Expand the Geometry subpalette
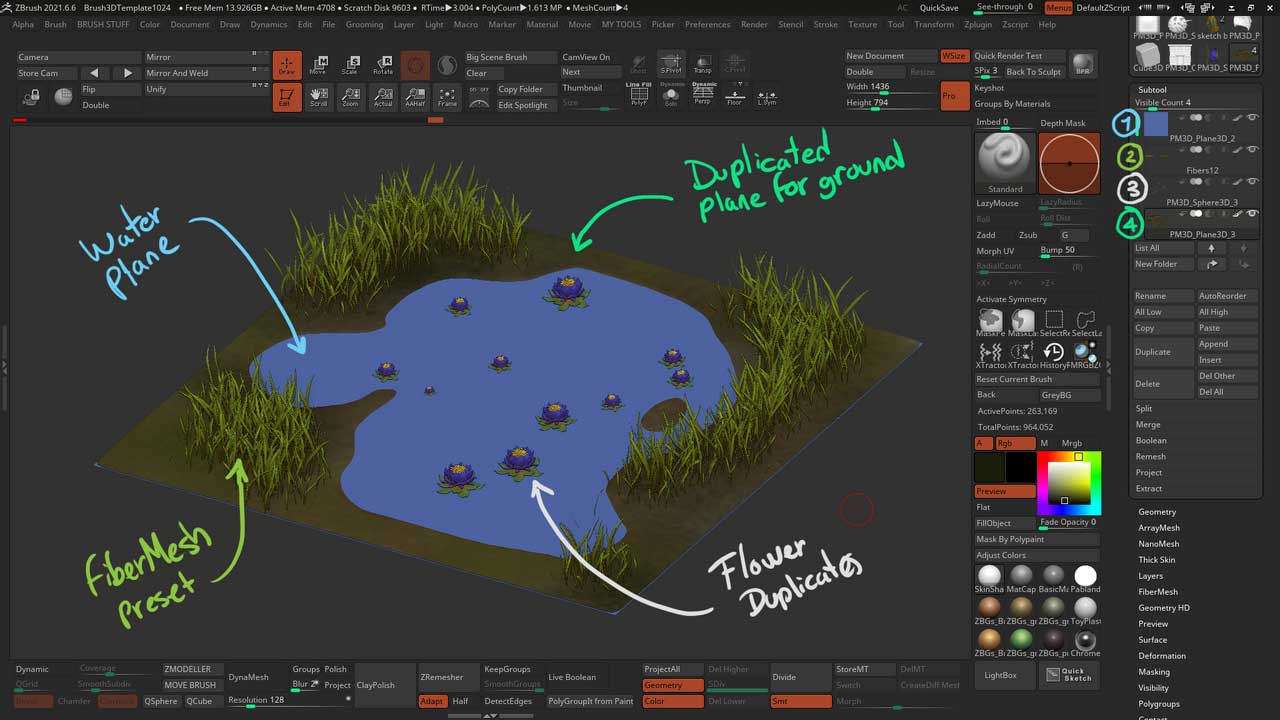The image size is (1280, 720). [x=1157, y=511]
